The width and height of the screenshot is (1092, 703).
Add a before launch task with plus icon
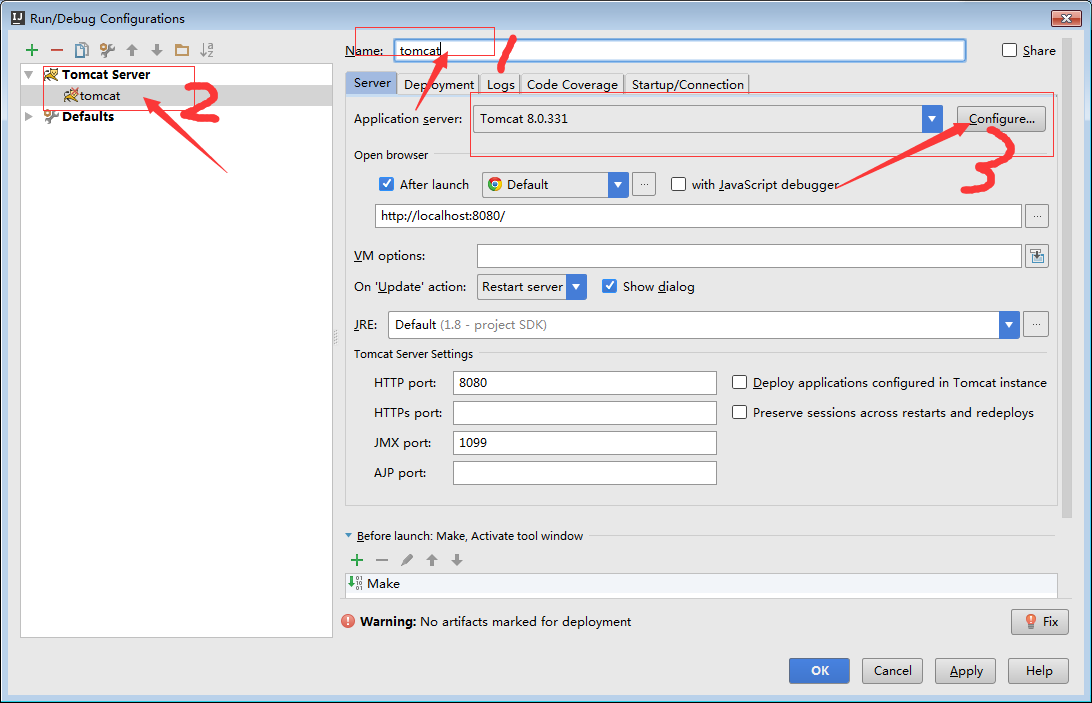(x=357, y=560)
